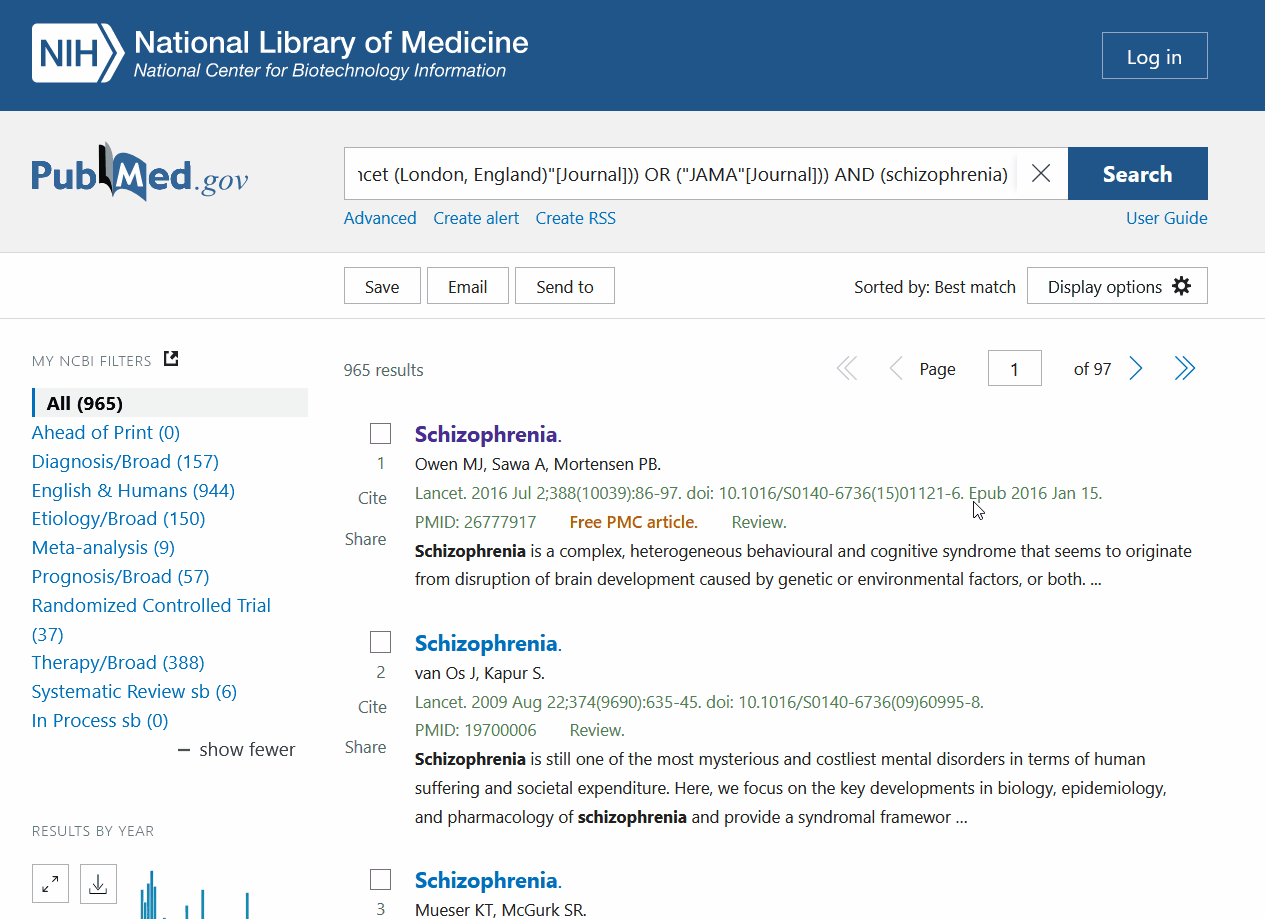
Task: Select the checkbox beside result number 2
Action: [380, 641]
